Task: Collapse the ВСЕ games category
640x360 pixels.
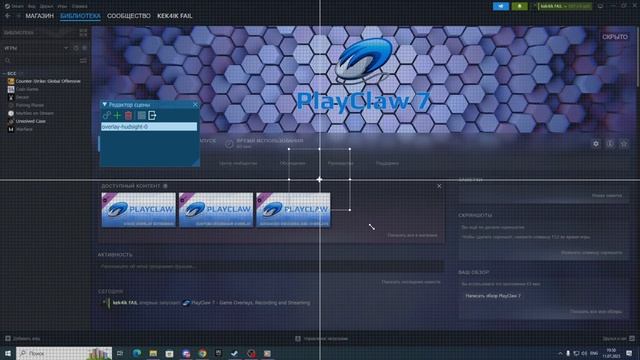Action: [x=4, y=73]
